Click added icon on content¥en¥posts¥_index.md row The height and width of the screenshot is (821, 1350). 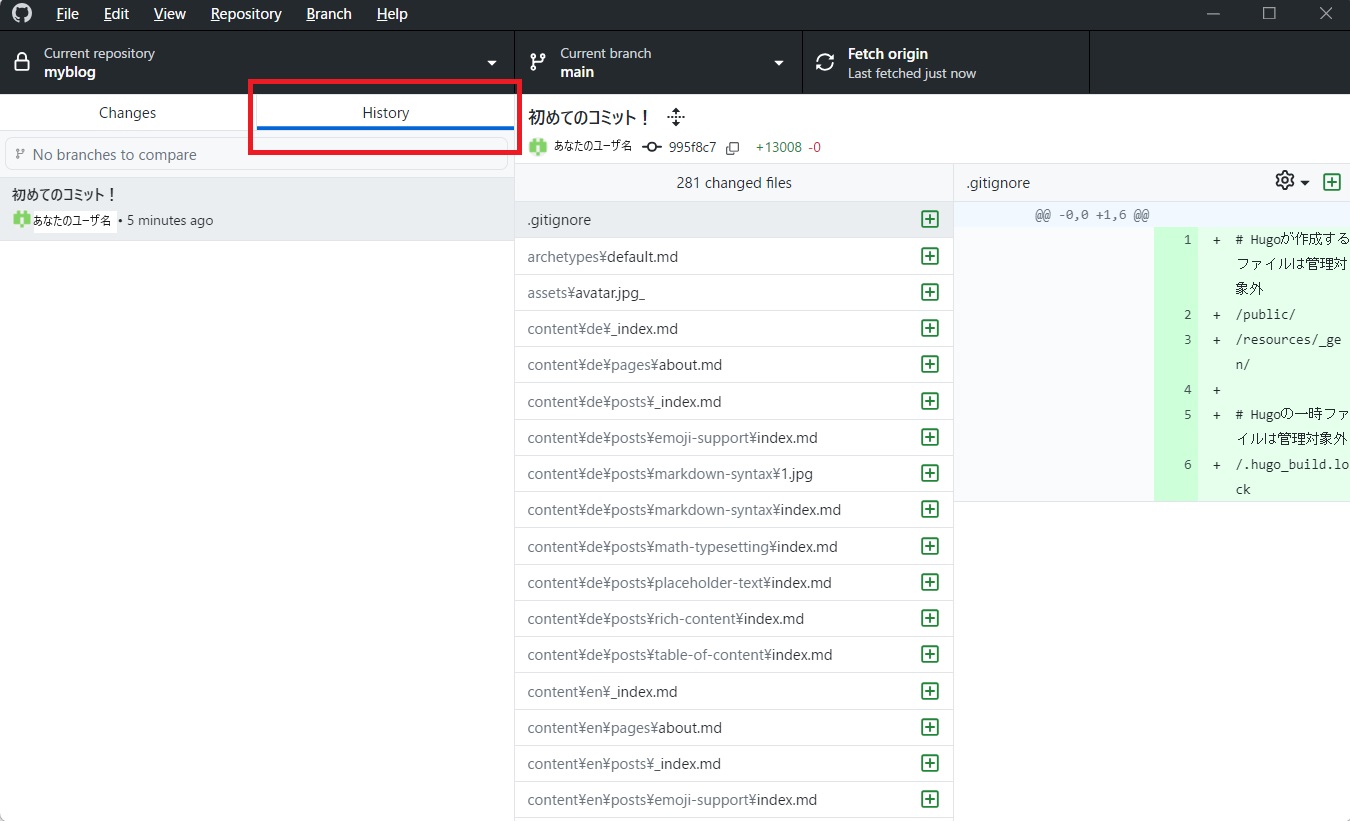click(x=930, y=764)
